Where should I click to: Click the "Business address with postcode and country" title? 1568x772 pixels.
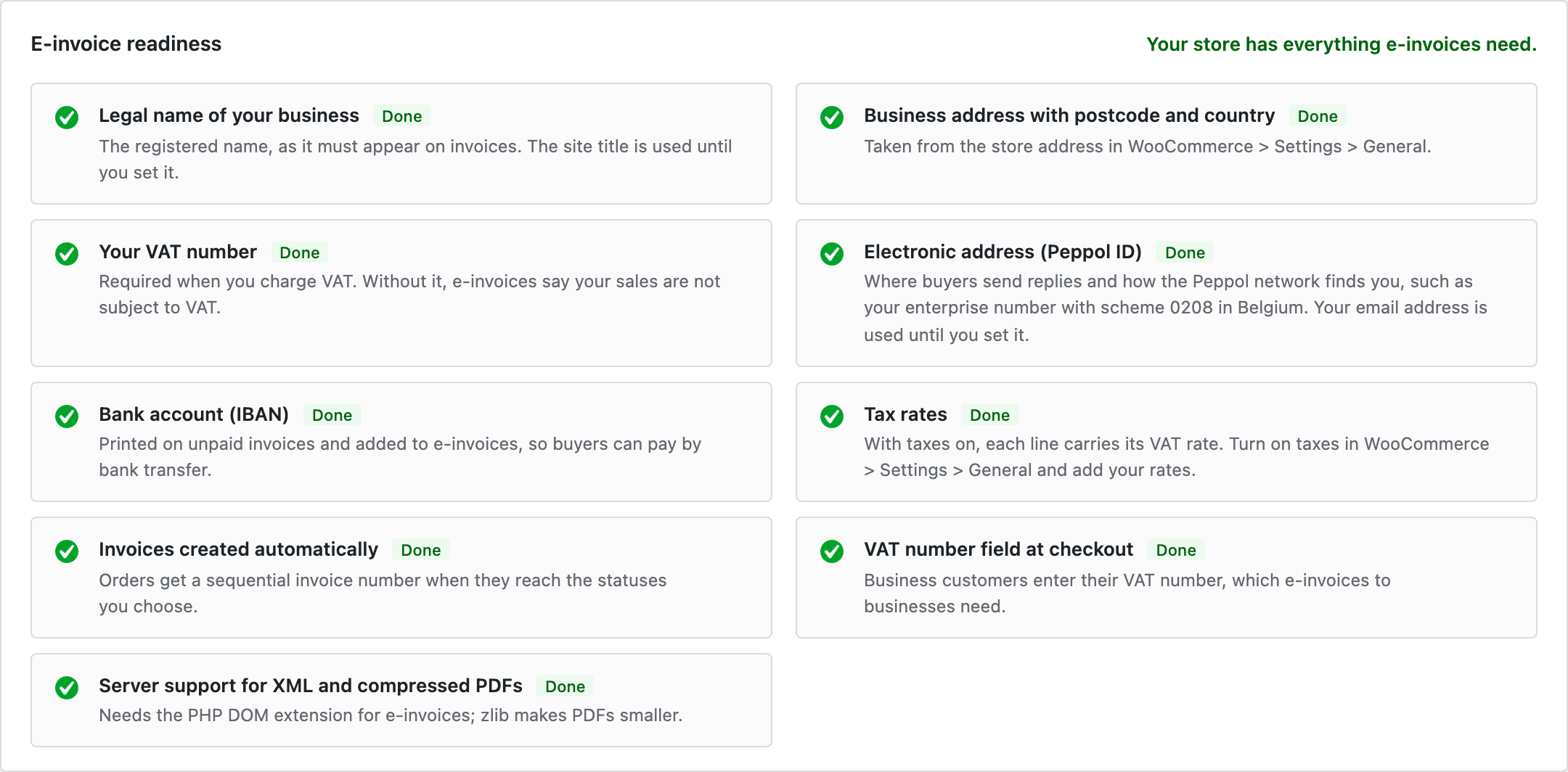(x=1069, y=115)
